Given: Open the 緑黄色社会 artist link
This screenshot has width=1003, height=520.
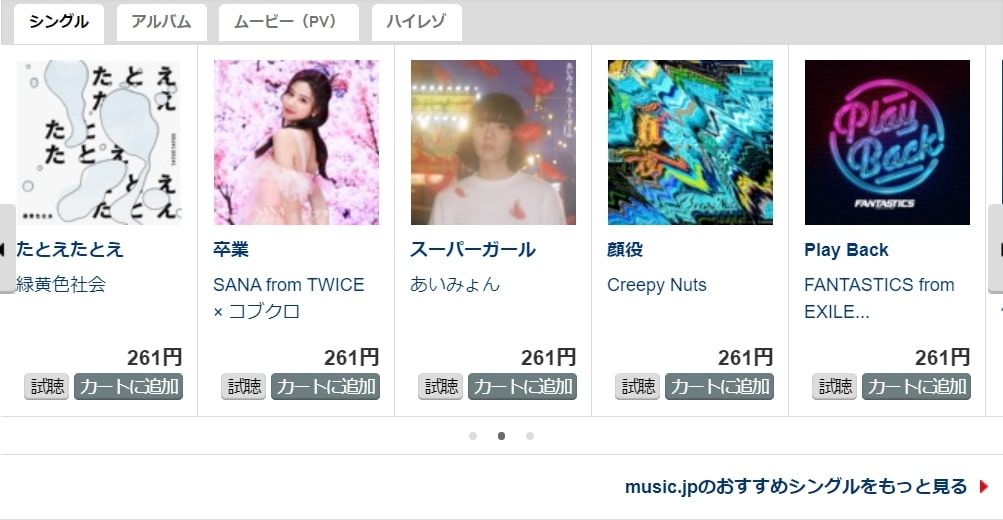Looking at the screenshot, I should tap(61, 285).
